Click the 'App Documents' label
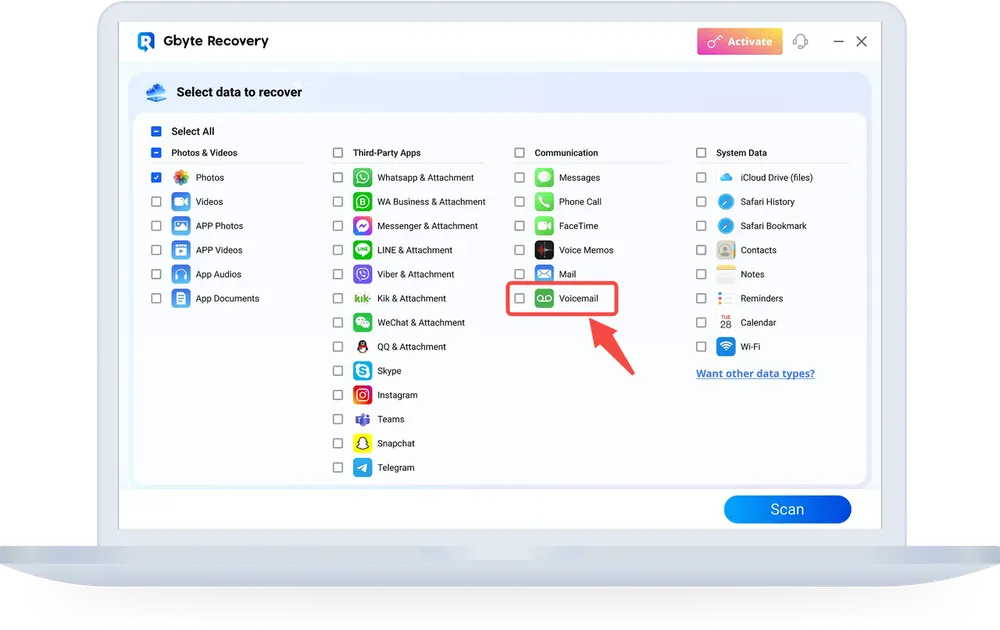1000x630 pixels. point(227,298)
